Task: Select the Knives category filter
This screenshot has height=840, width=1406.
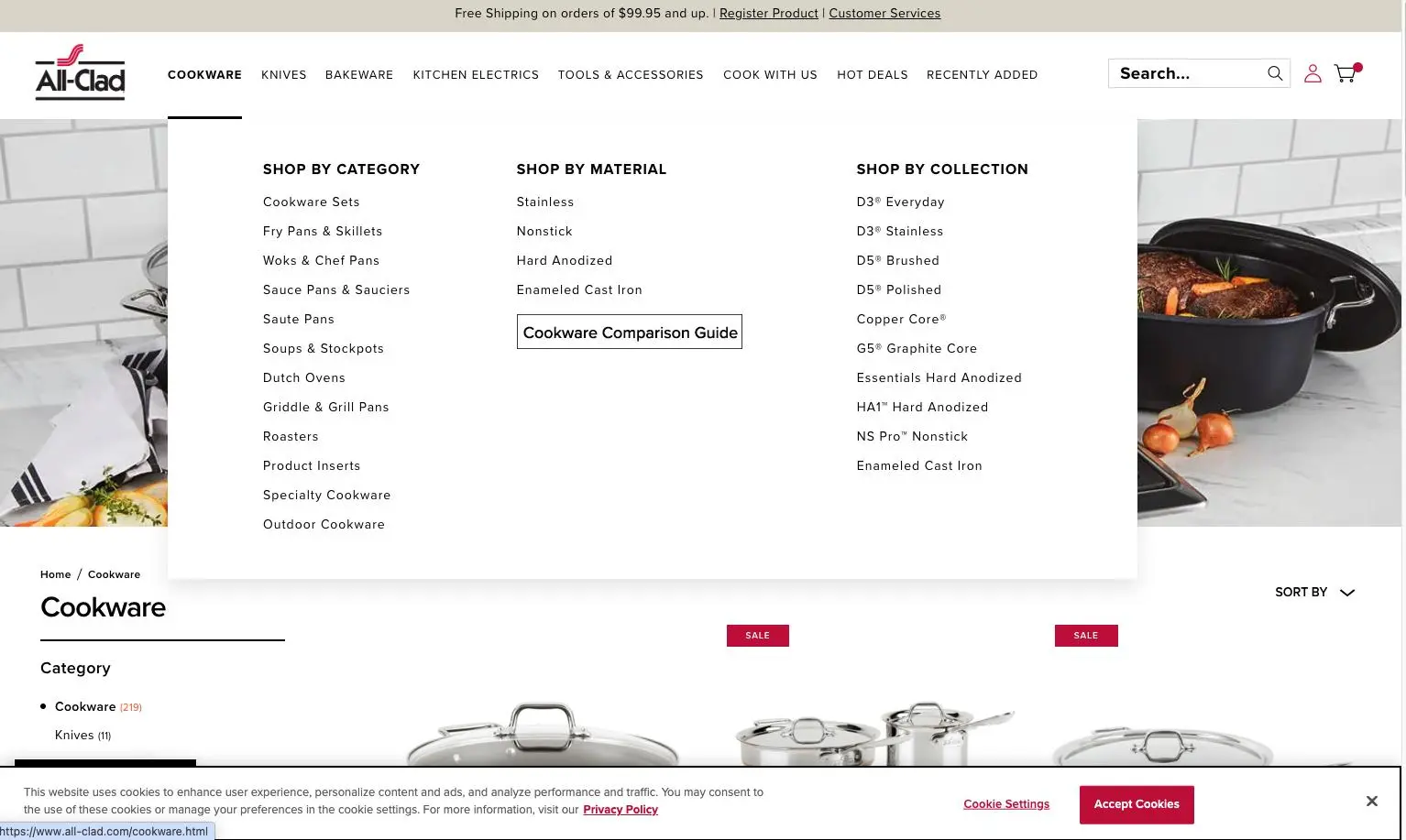Action: point(74,735)
